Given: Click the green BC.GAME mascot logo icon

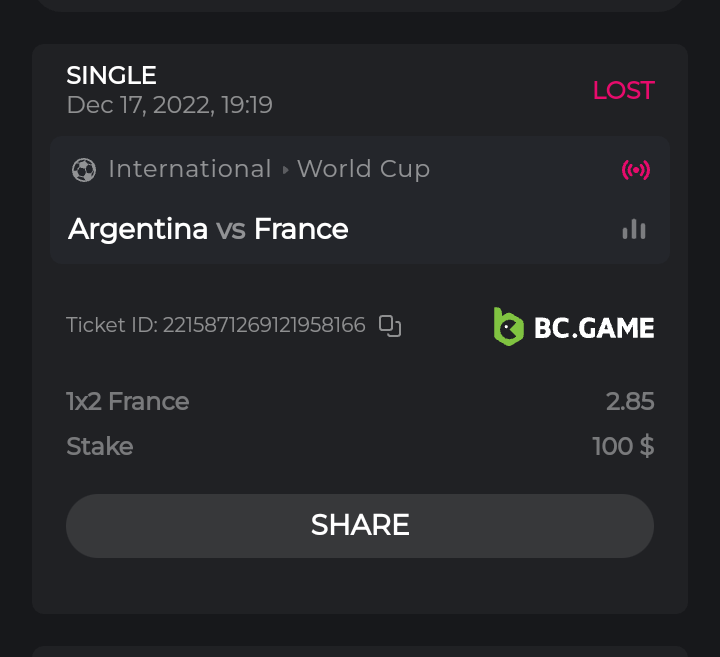Looking at the screenshot, I should [x=509, y=327].
